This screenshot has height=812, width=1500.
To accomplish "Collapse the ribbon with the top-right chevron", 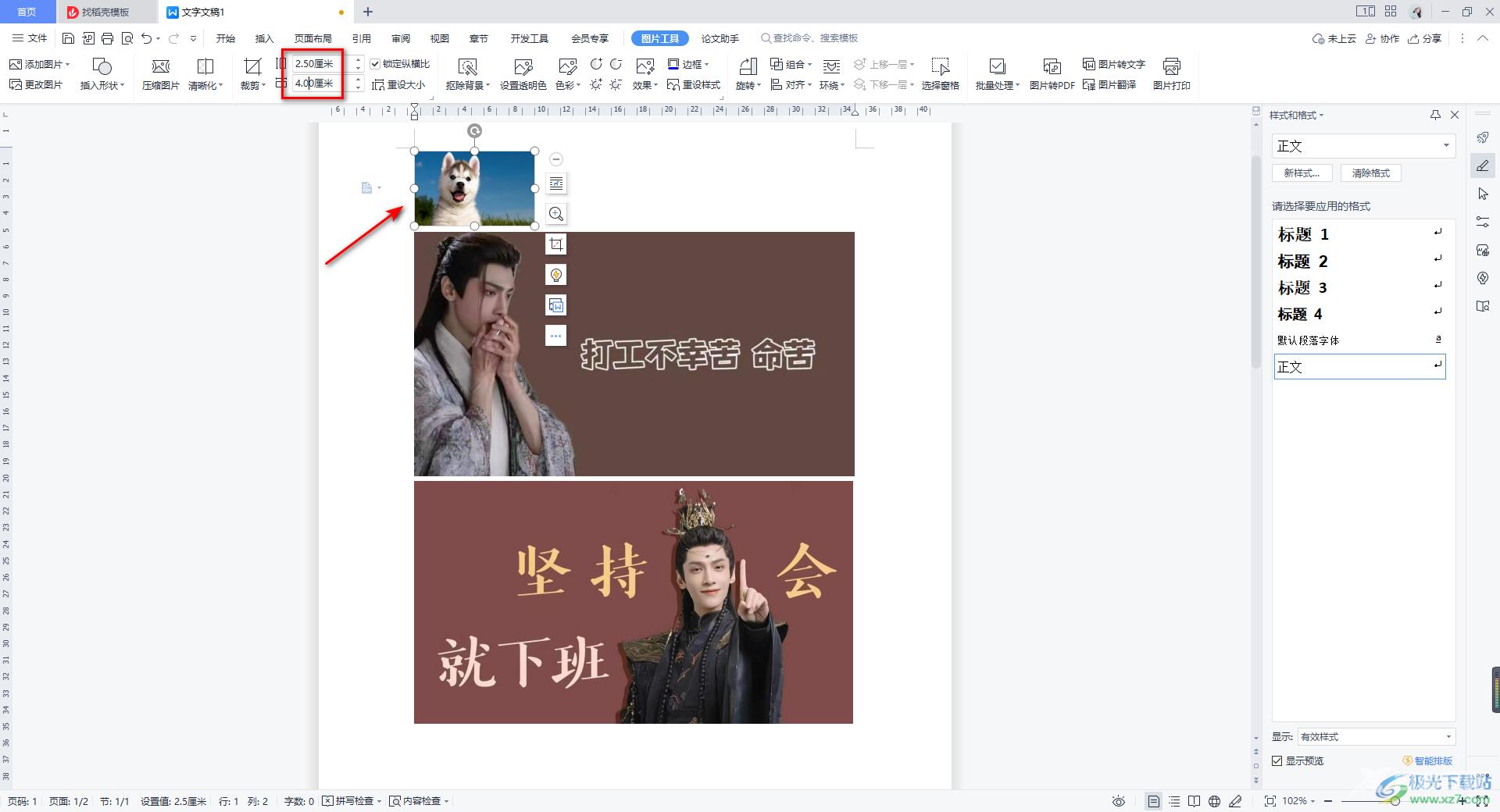I will point(1482,38).
